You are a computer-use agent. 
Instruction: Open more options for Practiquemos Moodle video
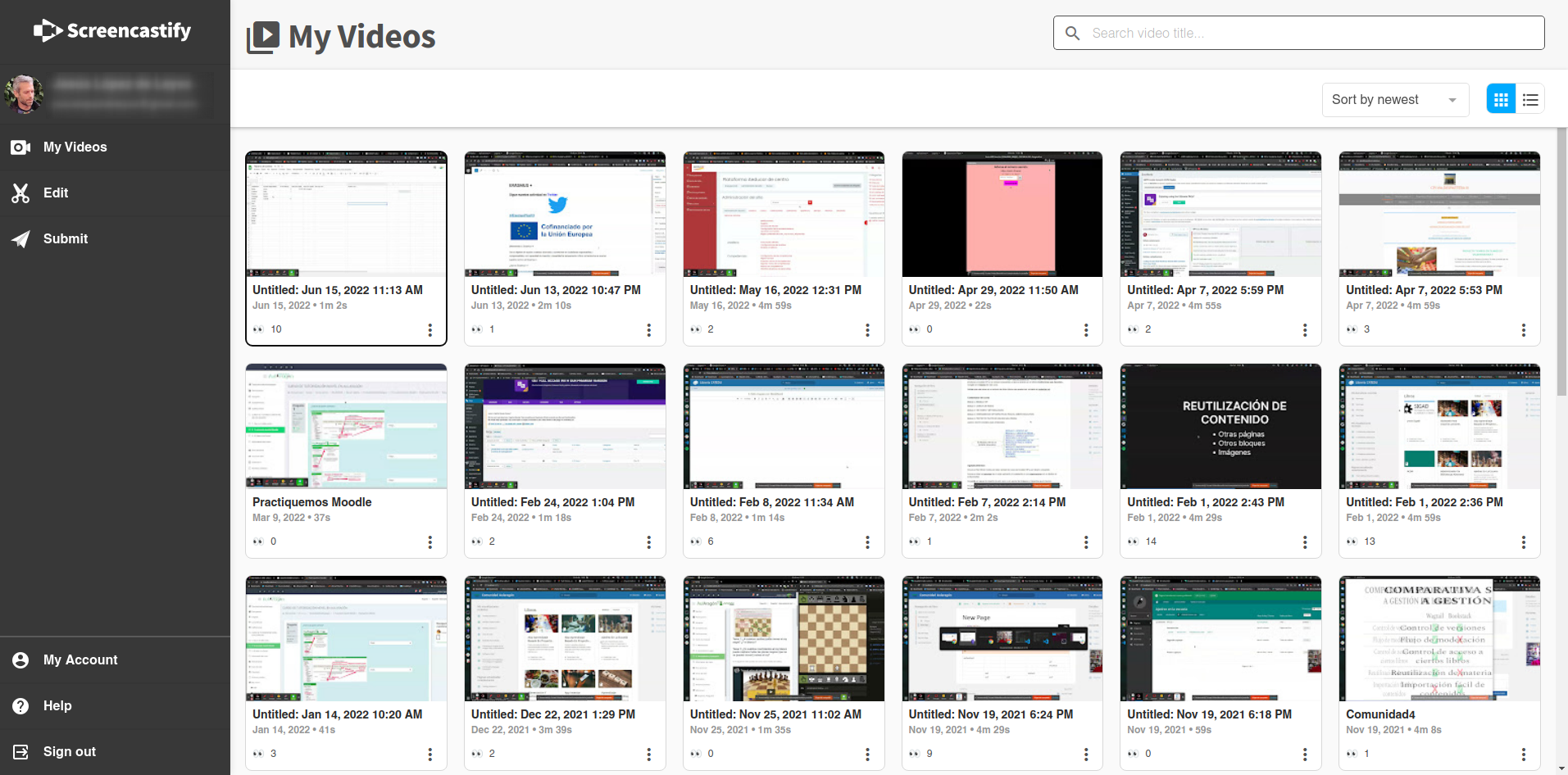point(430,542)
